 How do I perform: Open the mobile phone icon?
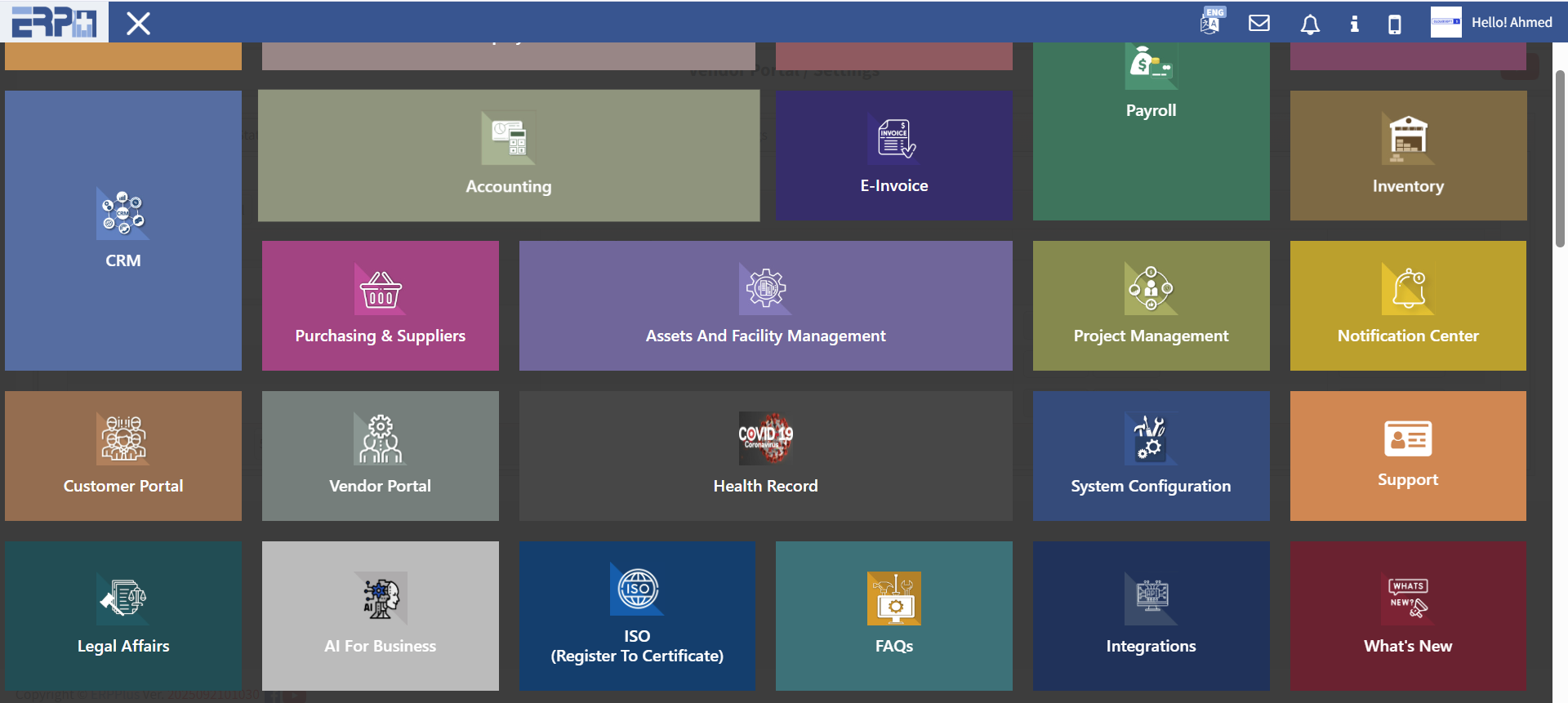pos(1395,24)
